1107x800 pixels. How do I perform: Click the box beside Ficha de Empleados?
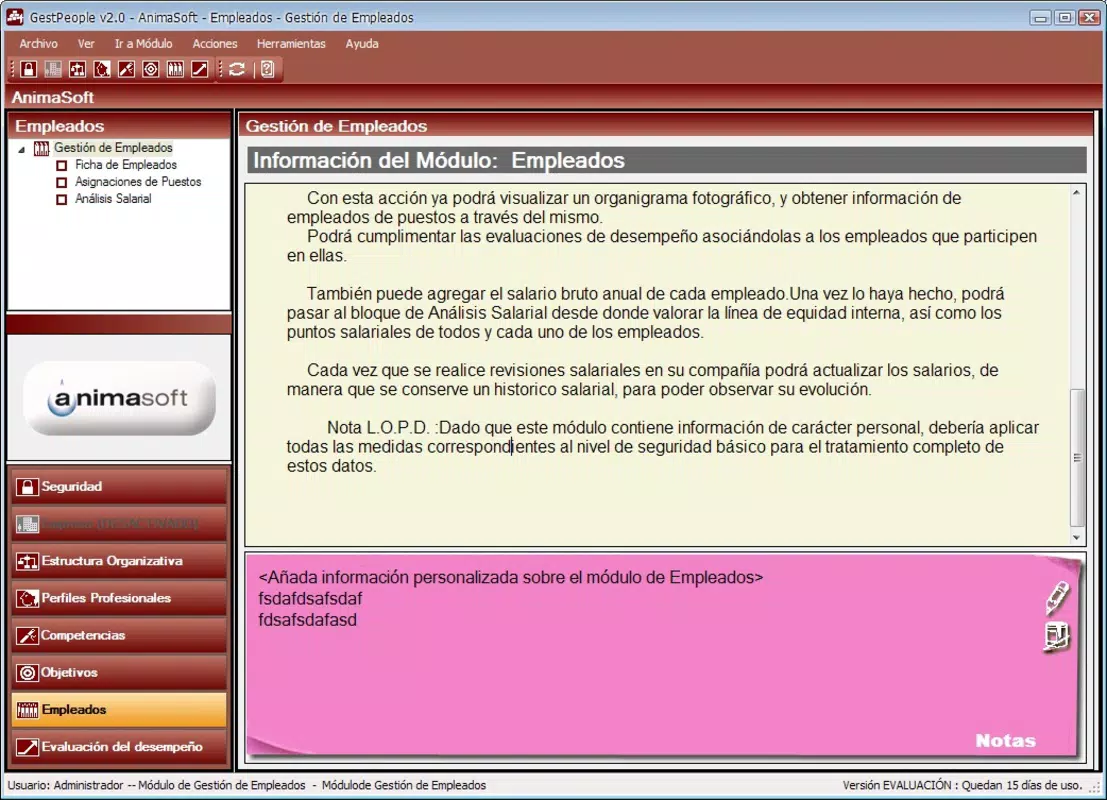(61, 165)
